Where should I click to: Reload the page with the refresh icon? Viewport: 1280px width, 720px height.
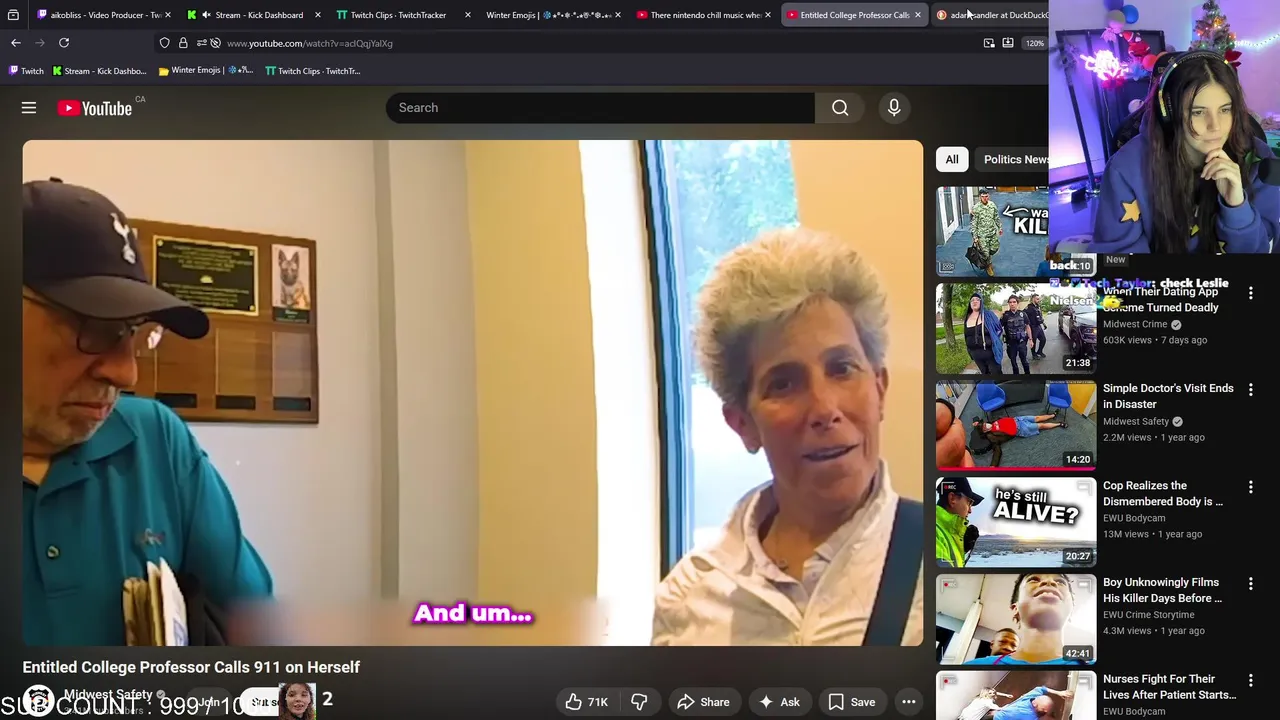[x=64, y=43]
